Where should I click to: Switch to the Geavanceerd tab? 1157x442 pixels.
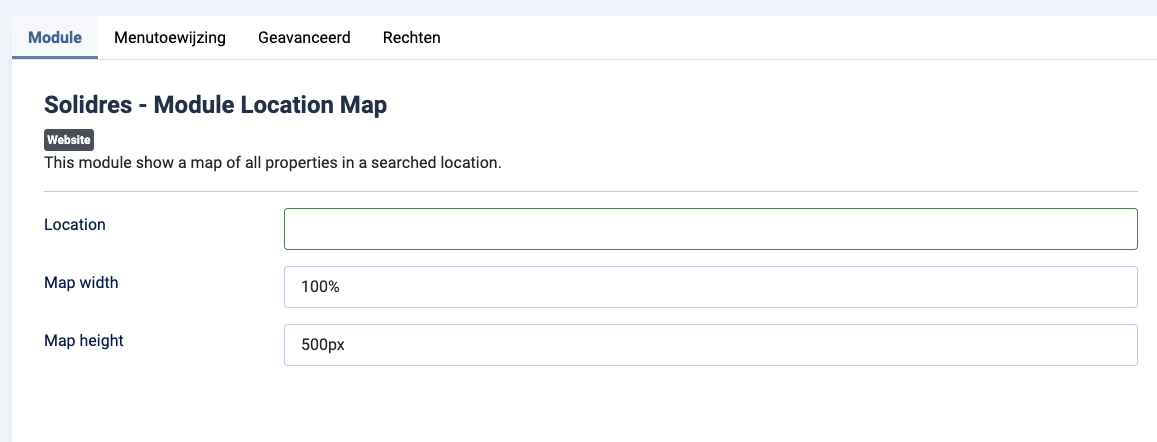point(304,38)
